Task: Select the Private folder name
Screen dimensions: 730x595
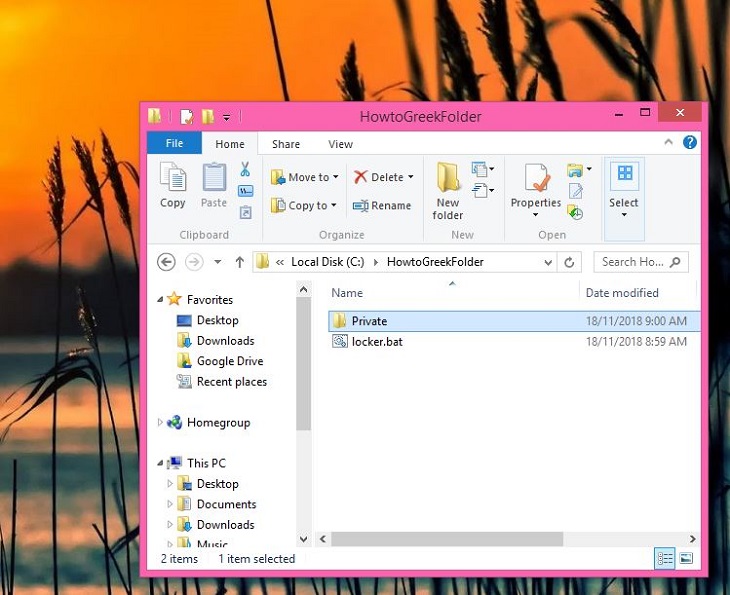Action: click(x=369, y=321)
